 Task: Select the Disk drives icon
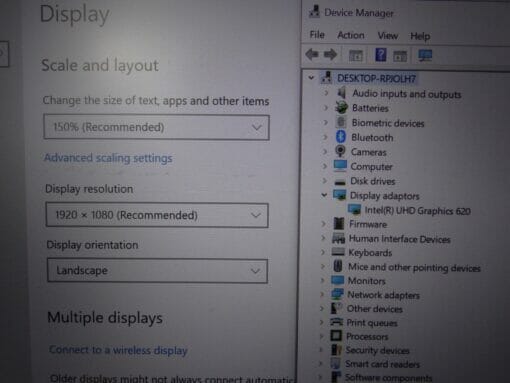[340, 182]
